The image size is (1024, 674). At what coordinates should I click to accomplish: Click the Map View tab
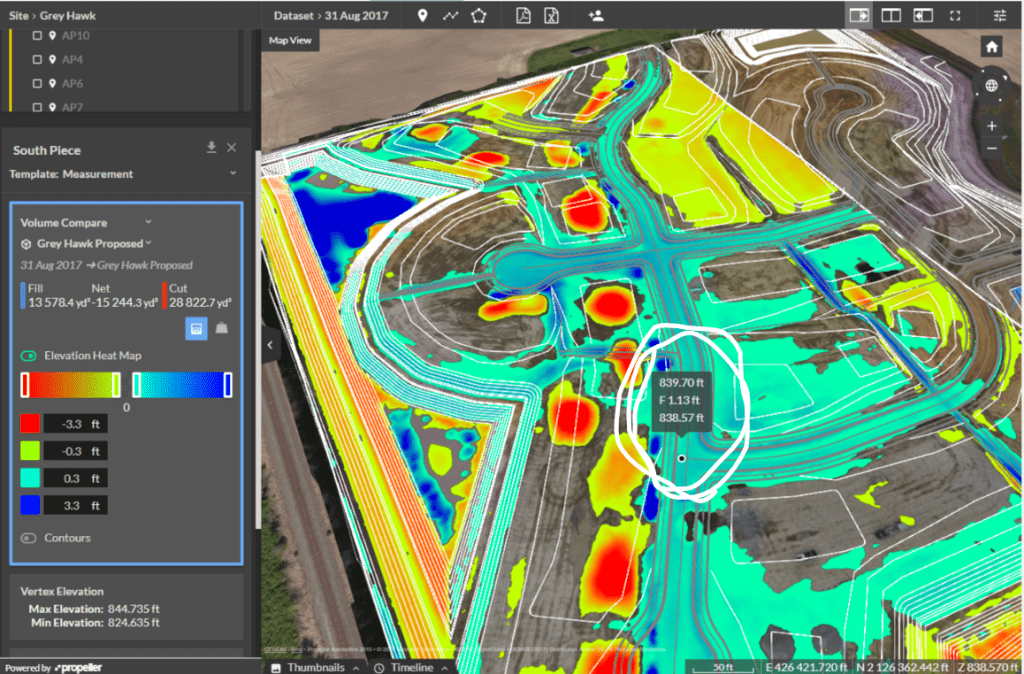click(x=291, y=41)
